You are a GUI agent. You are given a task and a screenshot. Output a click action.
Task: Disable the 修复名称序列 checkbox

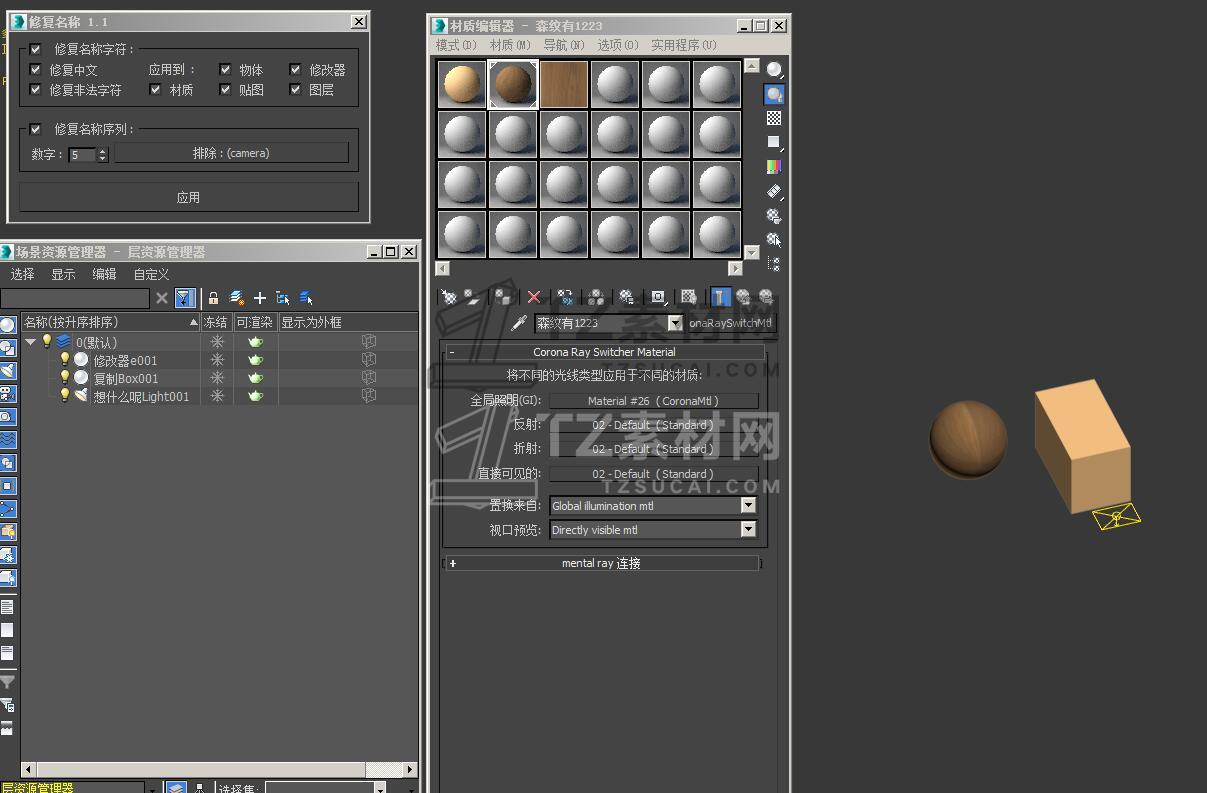(x=36, y=129)
